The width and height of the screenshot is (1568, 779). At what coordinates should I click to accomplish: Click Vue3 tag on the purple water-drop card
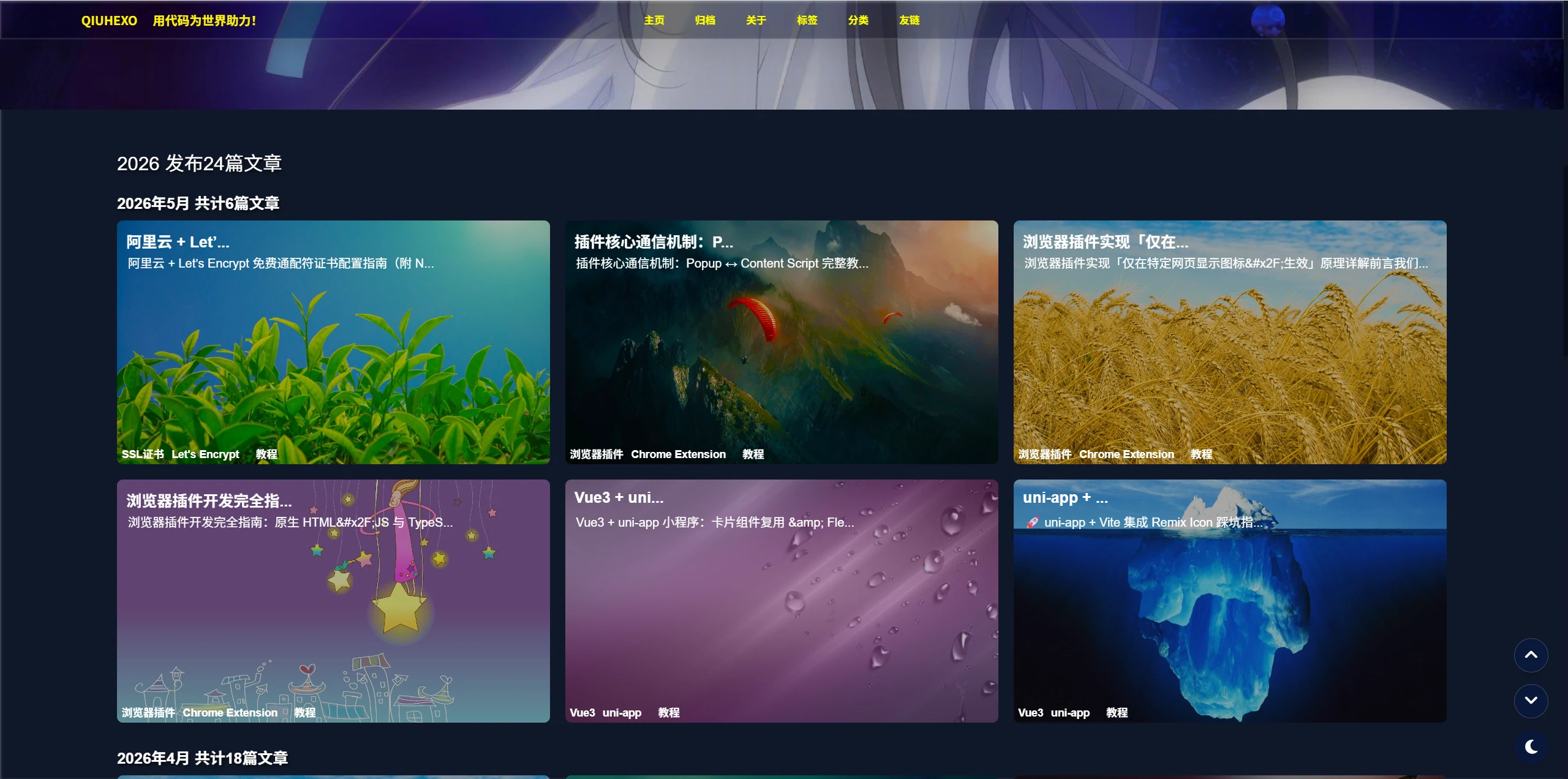(x=582, y=713)
